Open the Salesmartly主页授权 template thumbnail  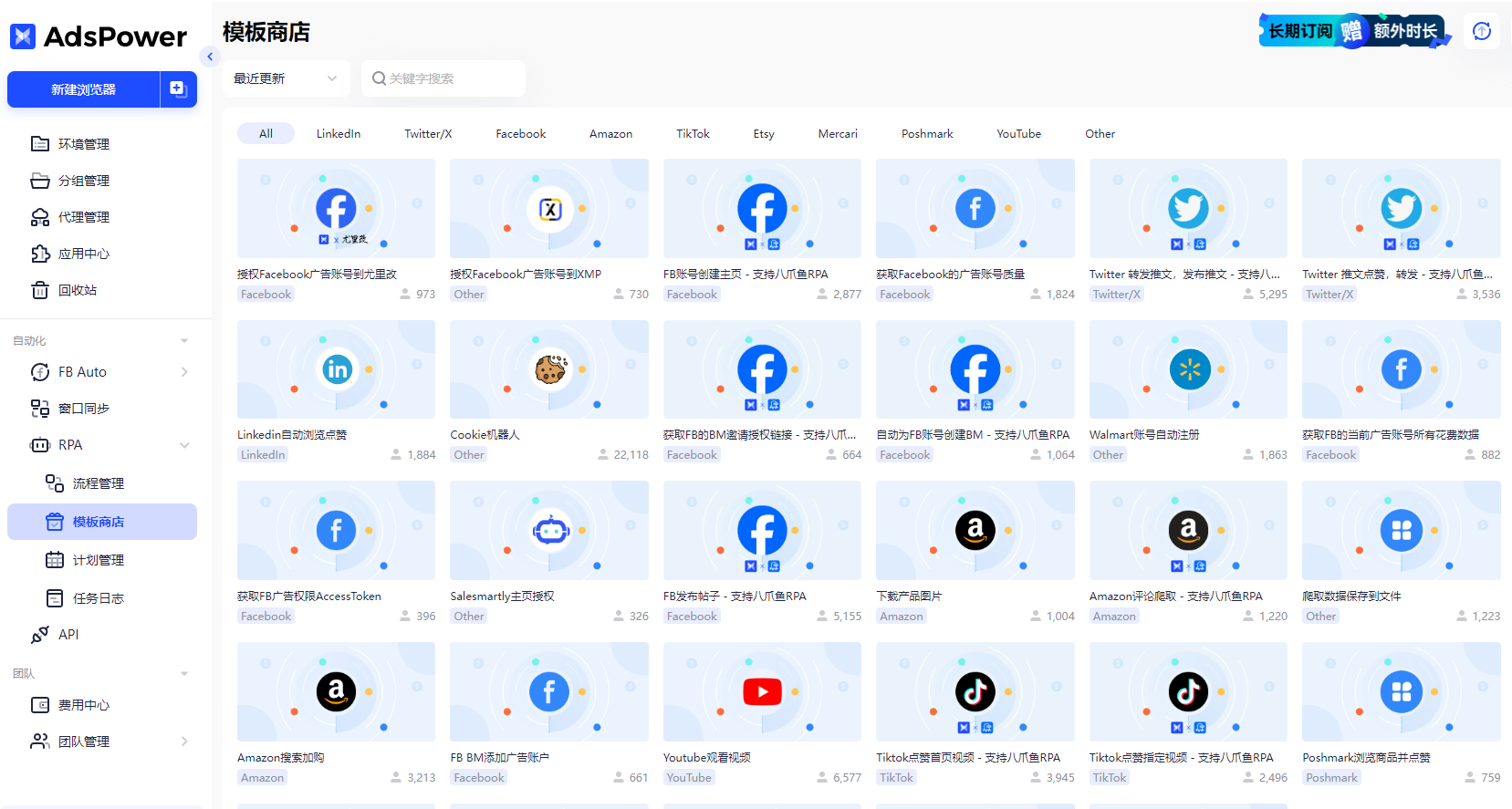549,530
